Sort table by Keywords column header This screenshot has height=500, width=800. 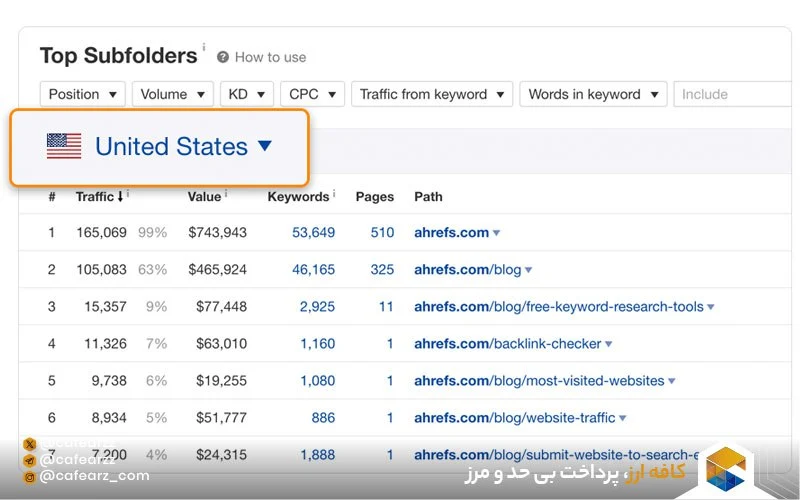298,196
